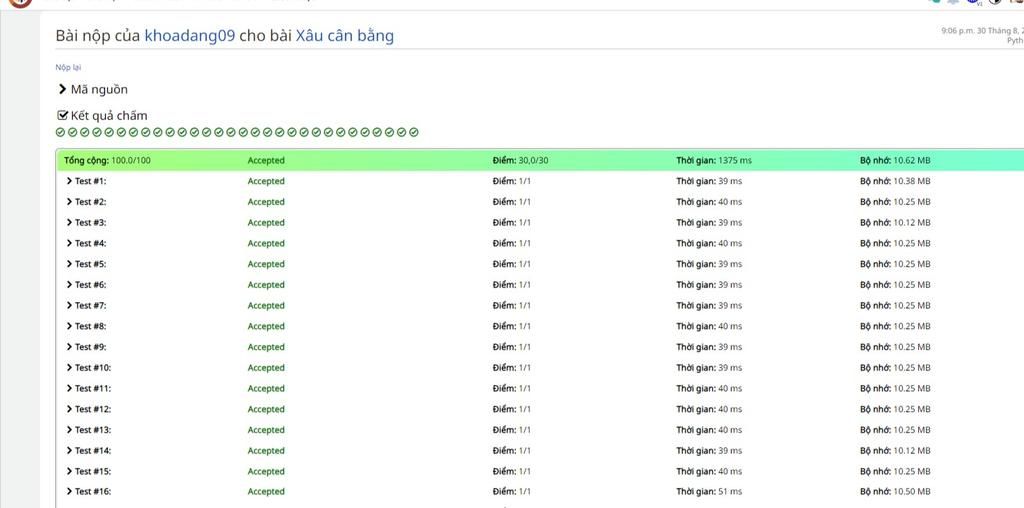Expand the Test #1 row chevron
Viewport: 1024px width, 508px height.
[69, 181]
